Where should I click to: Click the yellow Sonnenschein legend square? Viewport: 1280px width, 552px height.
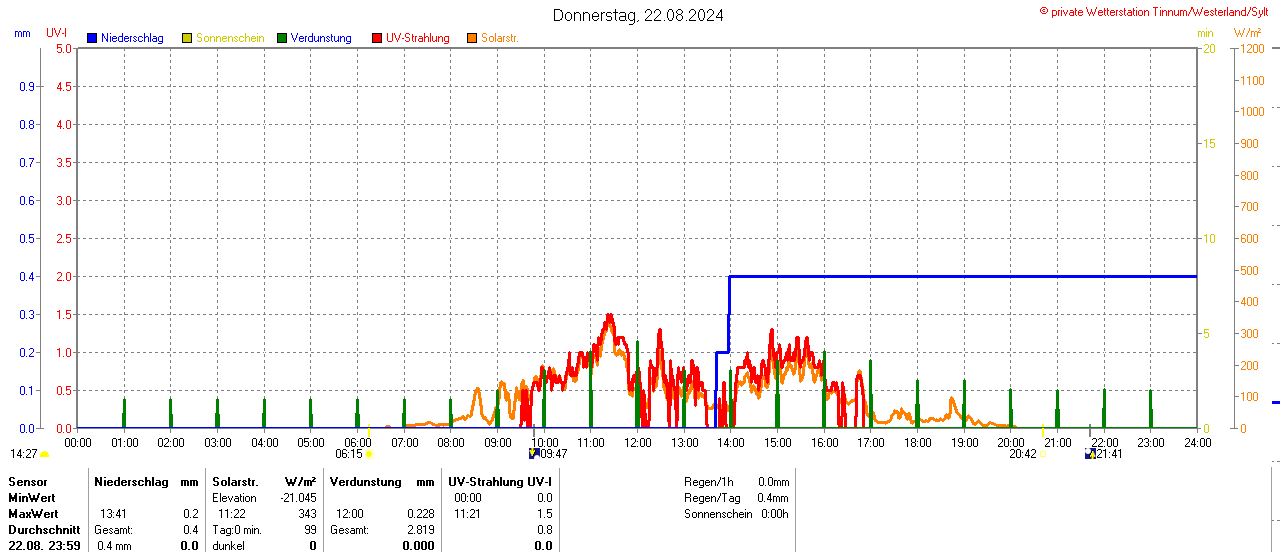click(187, 38)
